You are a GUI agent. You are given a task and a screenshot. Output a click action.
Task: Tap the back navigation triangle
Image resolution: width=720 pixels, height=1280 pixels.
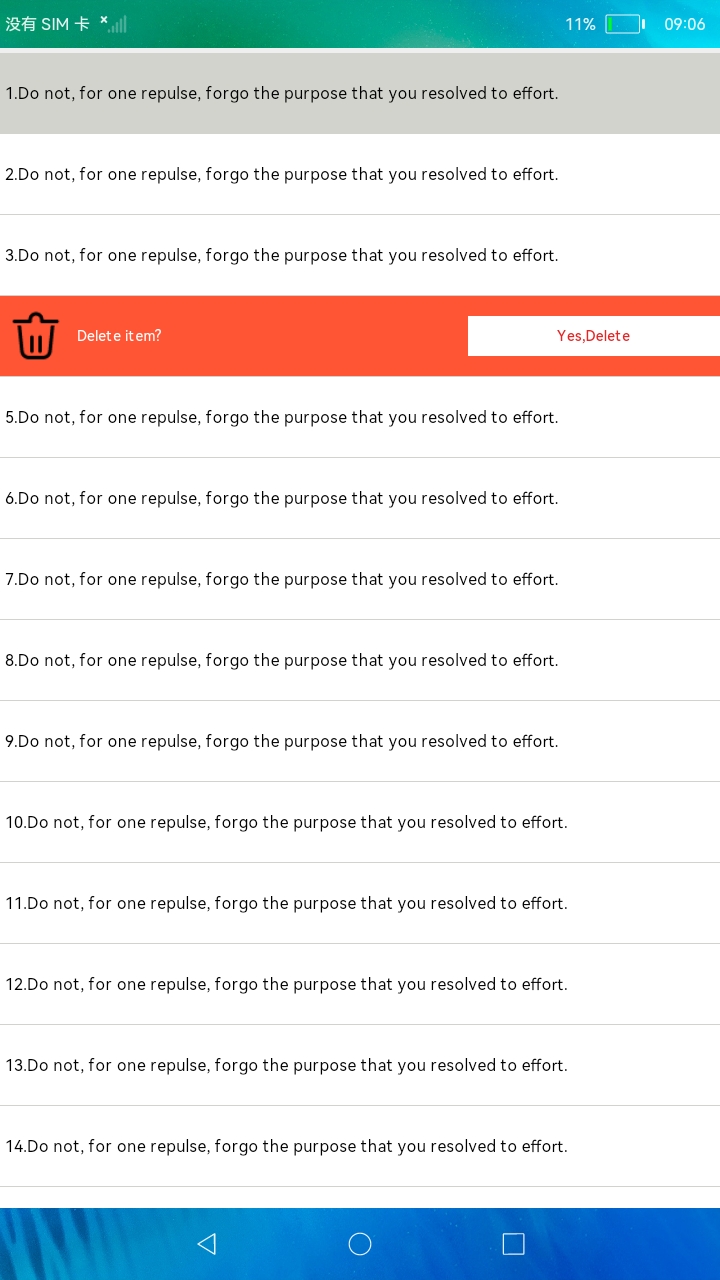207,1243
